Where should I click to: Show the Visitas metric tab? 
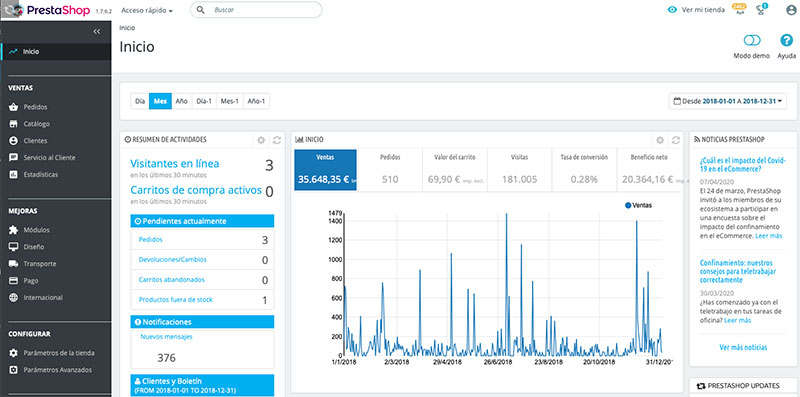pos(519,170)
